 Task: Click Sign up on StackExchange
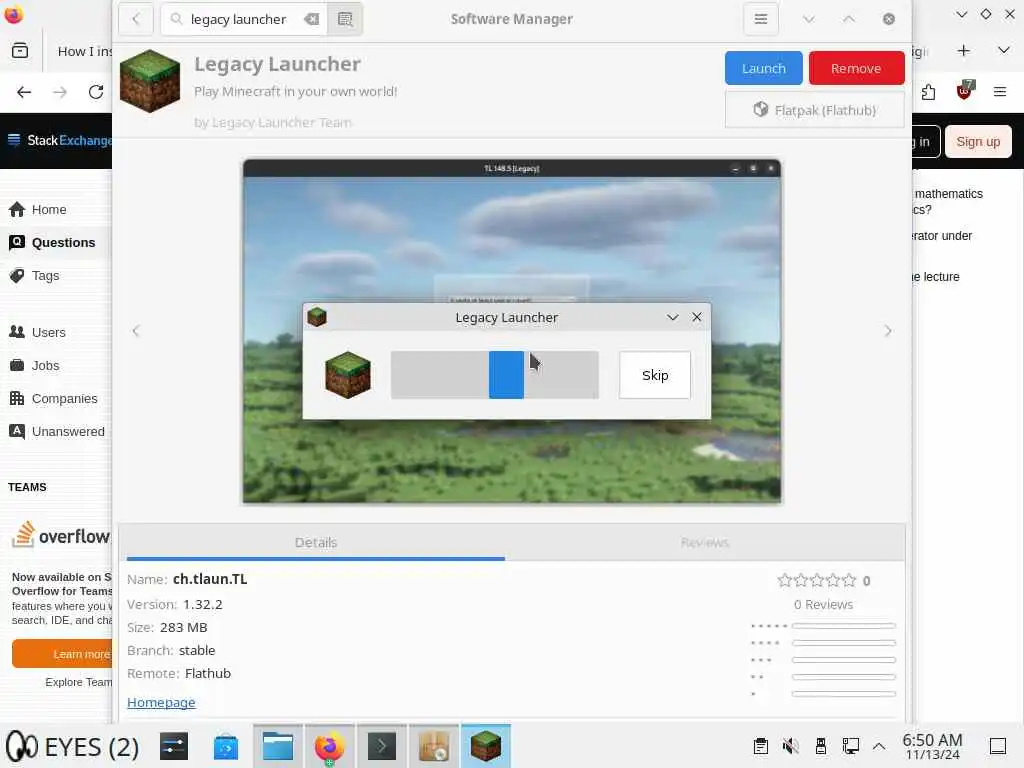(978, 141)
